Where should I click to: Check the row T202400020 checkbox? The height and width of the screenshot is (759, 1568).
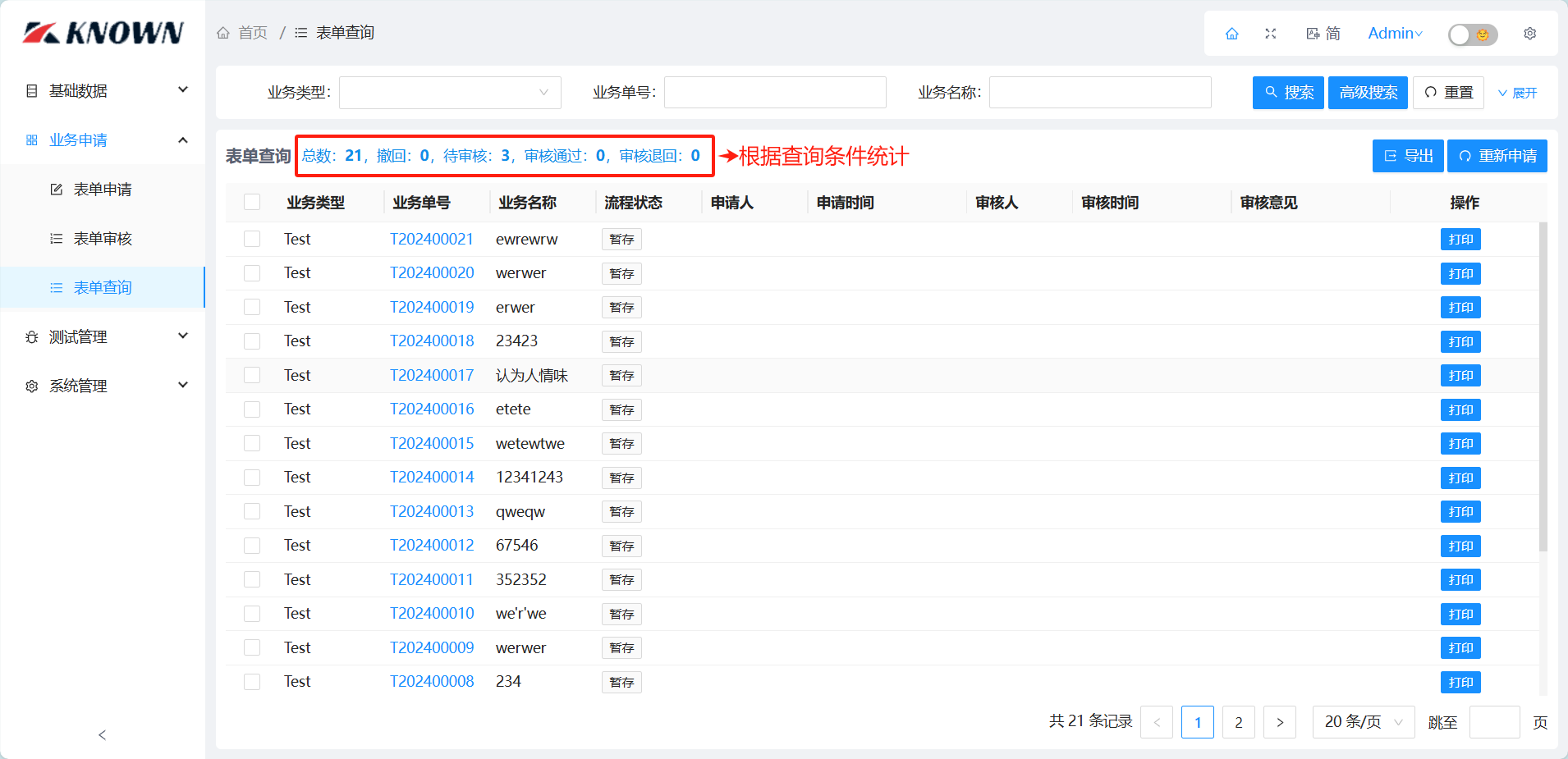(252, 273)
